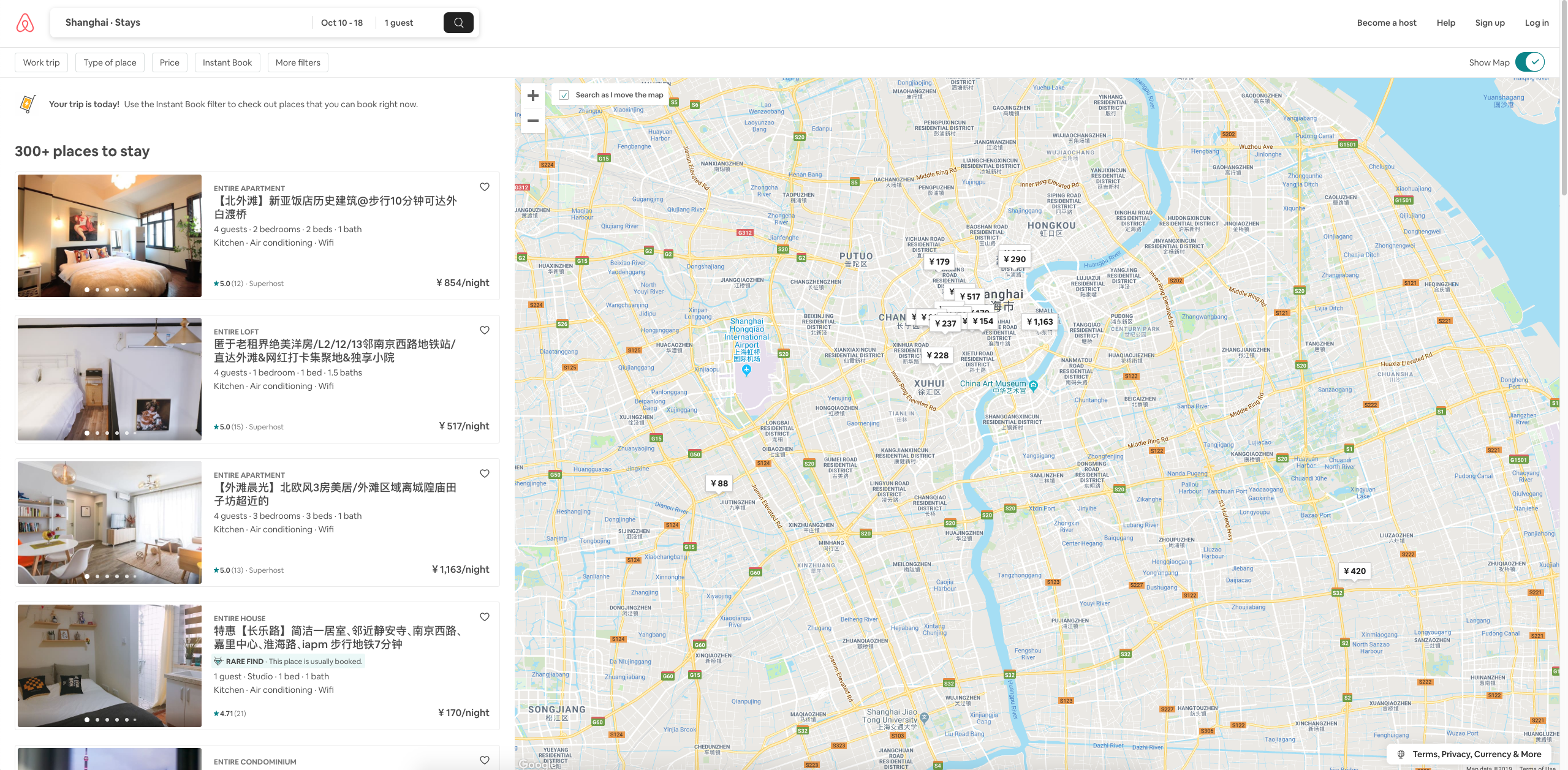
Task: Click the globe icon in Terms button
Action: click(1401, 754)
